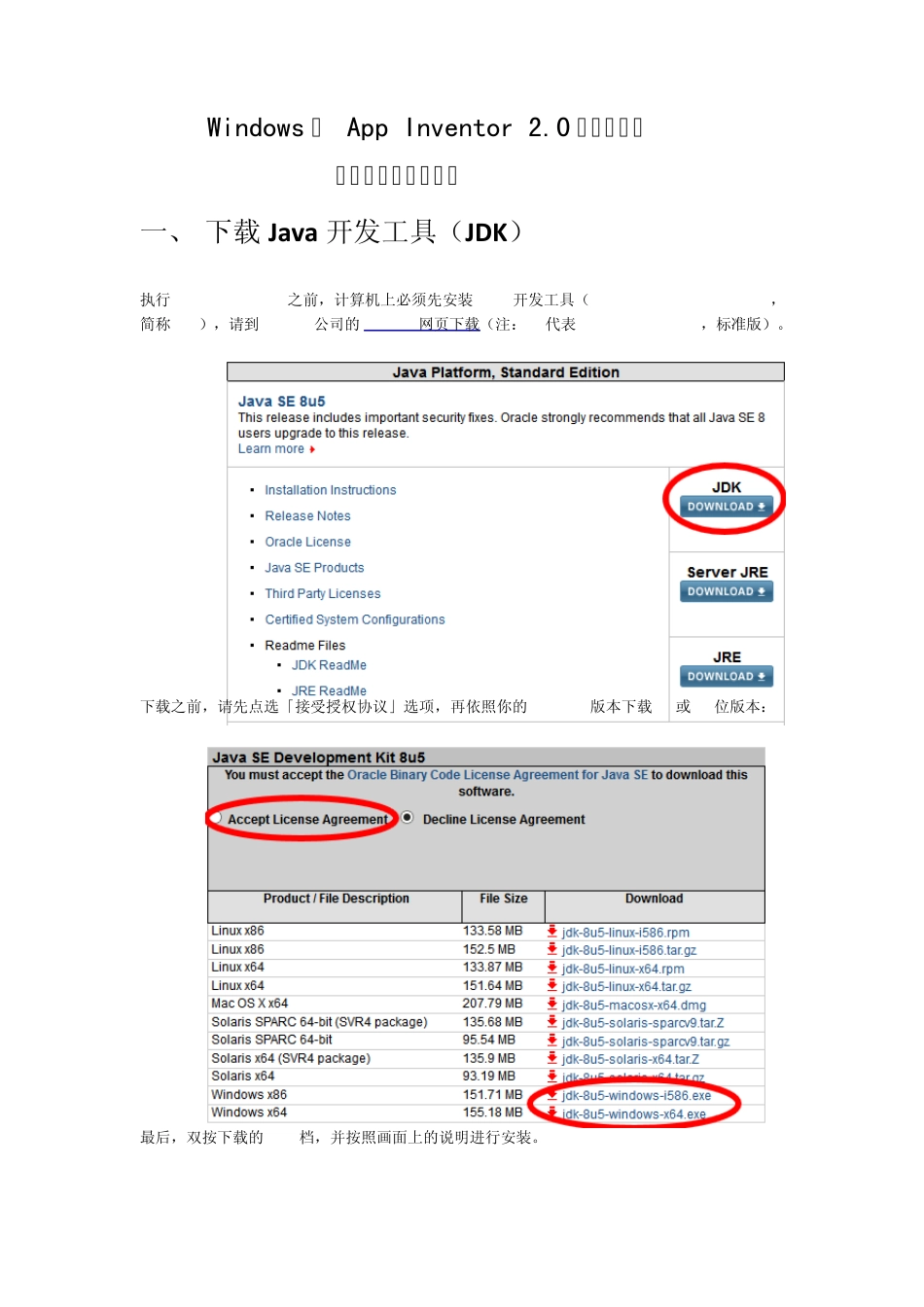The image size is (924, 1307).
Task: Click the Java SE 8u5 heading
Action: [x=282, y=401]
